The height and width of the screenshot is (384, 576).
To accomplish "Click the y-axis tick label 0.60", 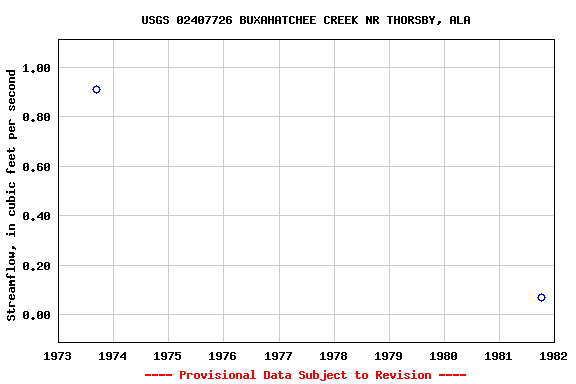I will [36, 167].
